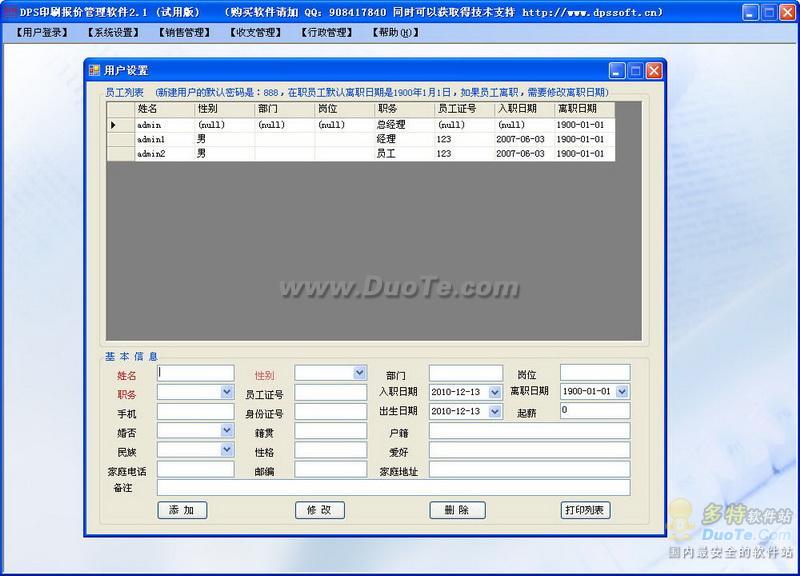This screenshot has height=576, width=800.
Task: Open the 销售管理 menu
Action: (184, 33)
